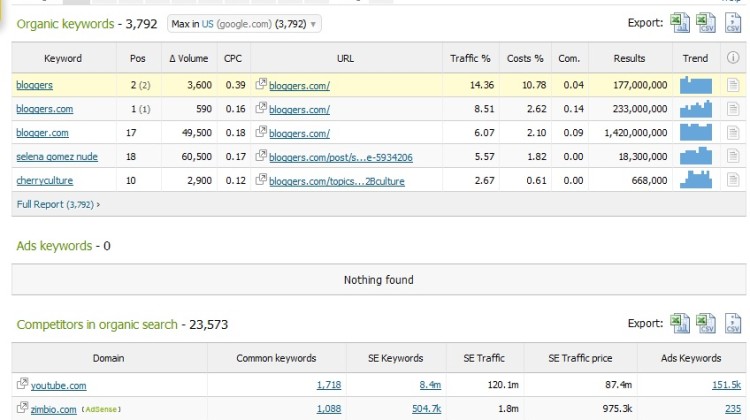750x420 pixels.
Task: View trend chart for blogger.com keyword
Action: (x=695, y=133)
